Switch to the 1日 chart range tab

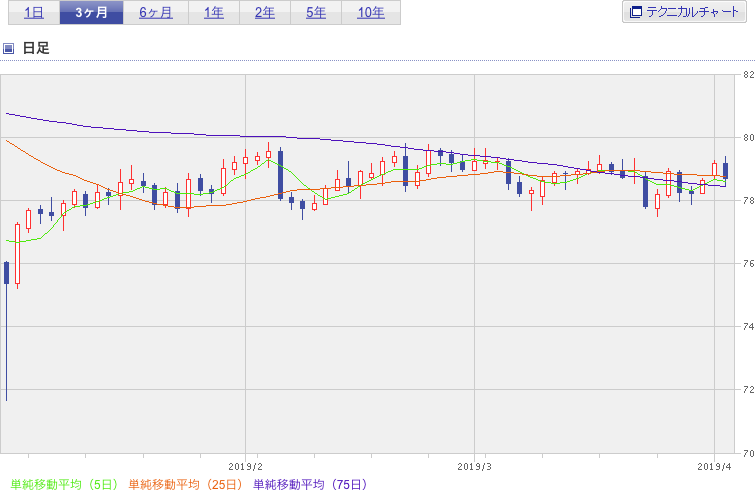34,13
